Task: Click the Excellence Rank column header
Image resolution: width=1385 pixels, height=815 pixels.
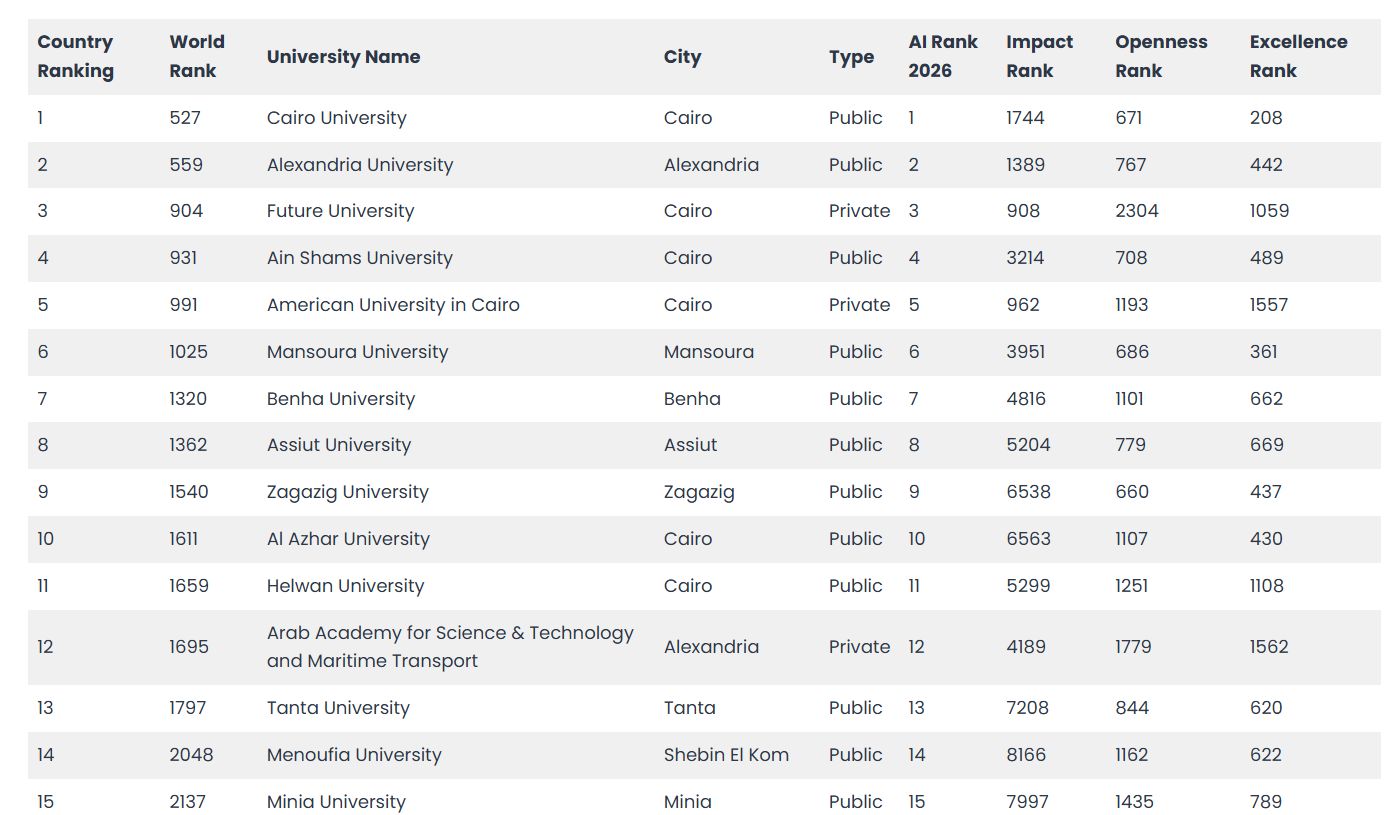Action: coord(1298,56)
